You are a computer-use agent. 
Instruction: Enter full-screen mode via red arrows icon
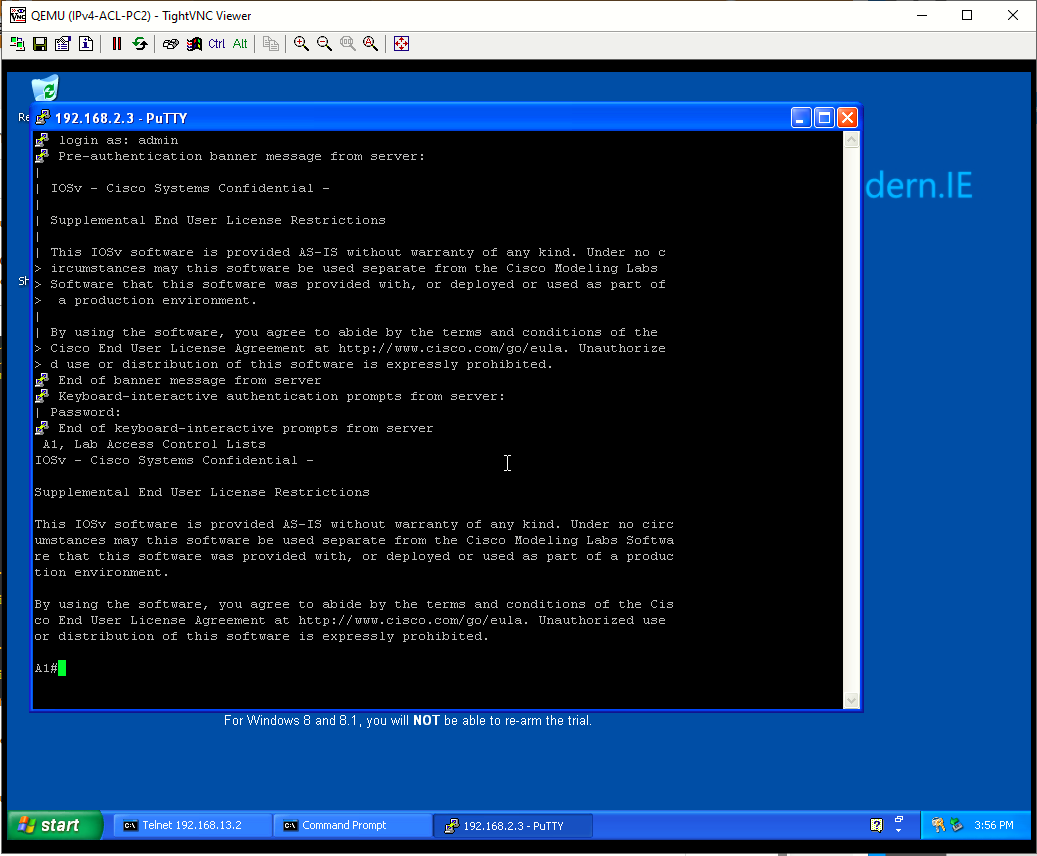(x=401, y=44)
